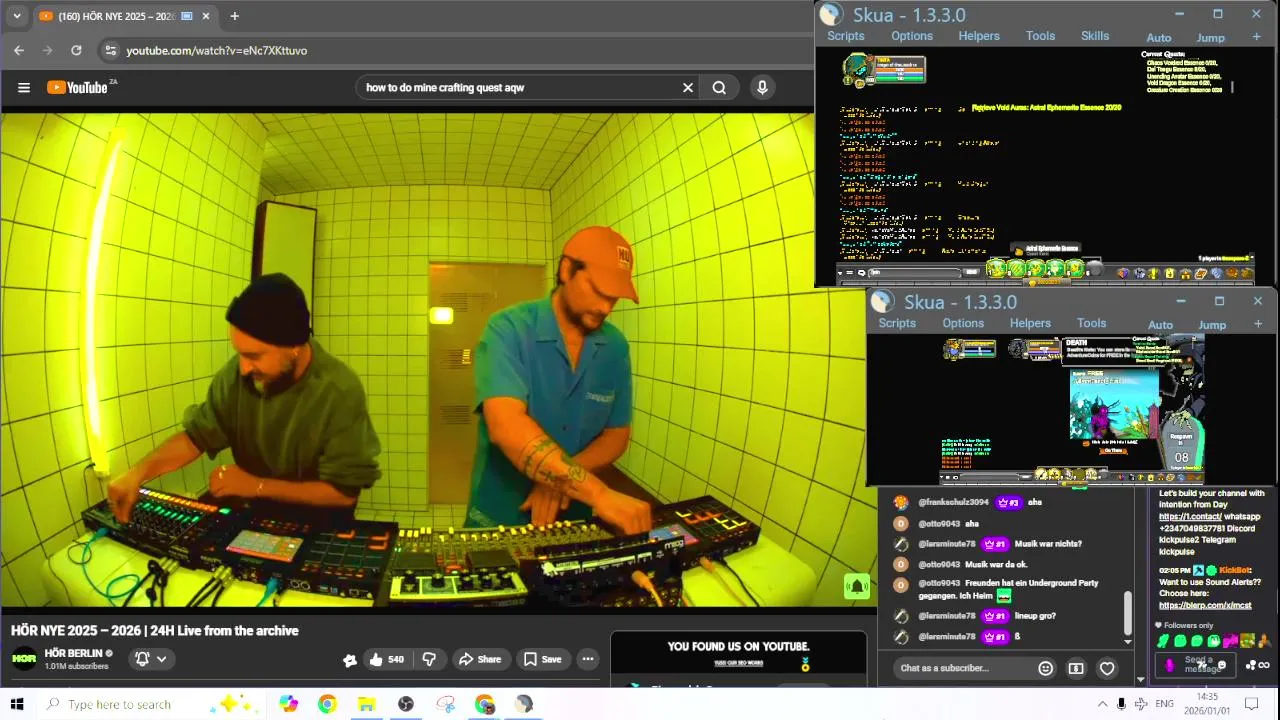
Task: Open the YouTube guide hamburger menu
Action: coord(24,88)
